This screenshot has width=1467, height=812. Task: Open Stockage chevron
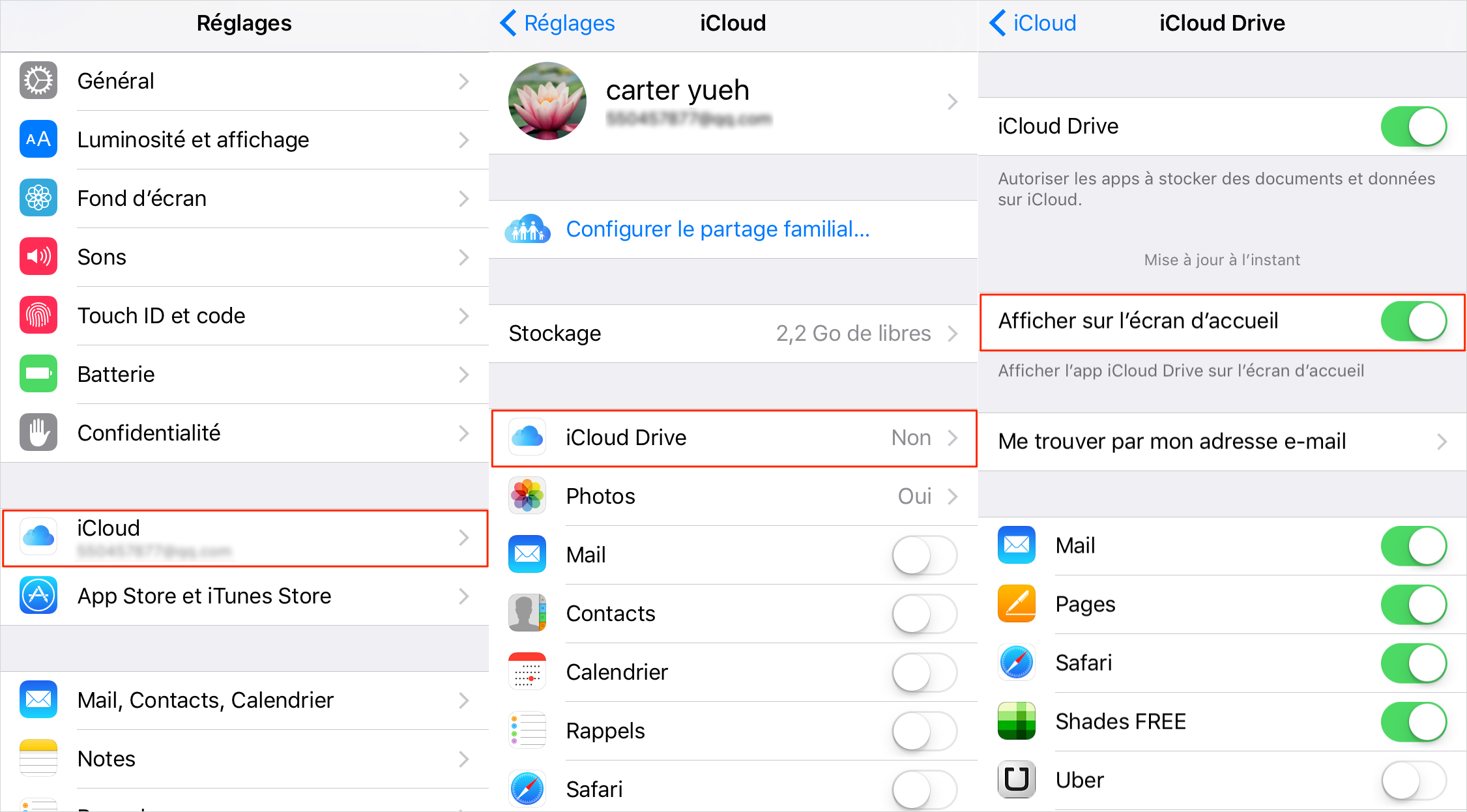(952, 334)
